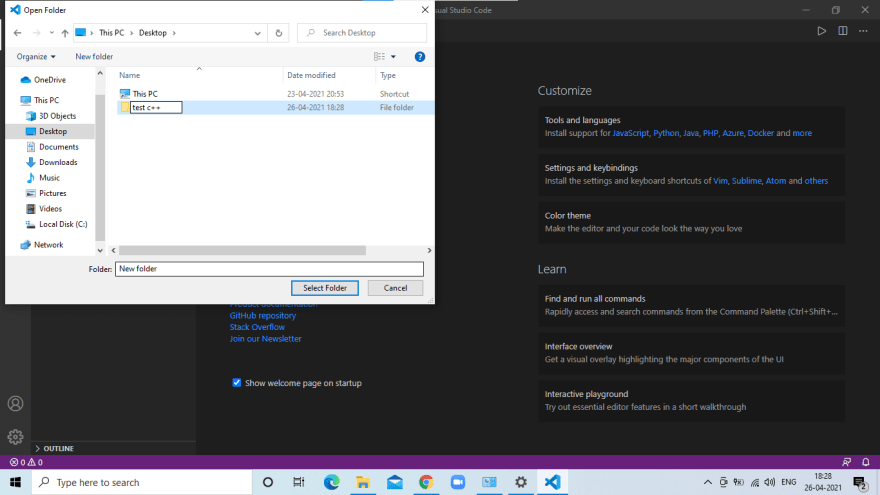Image resolution: width=880 pixels, height=495 pixels.
Task: Open Windows Start menu
Action: (x=16, y=482)
